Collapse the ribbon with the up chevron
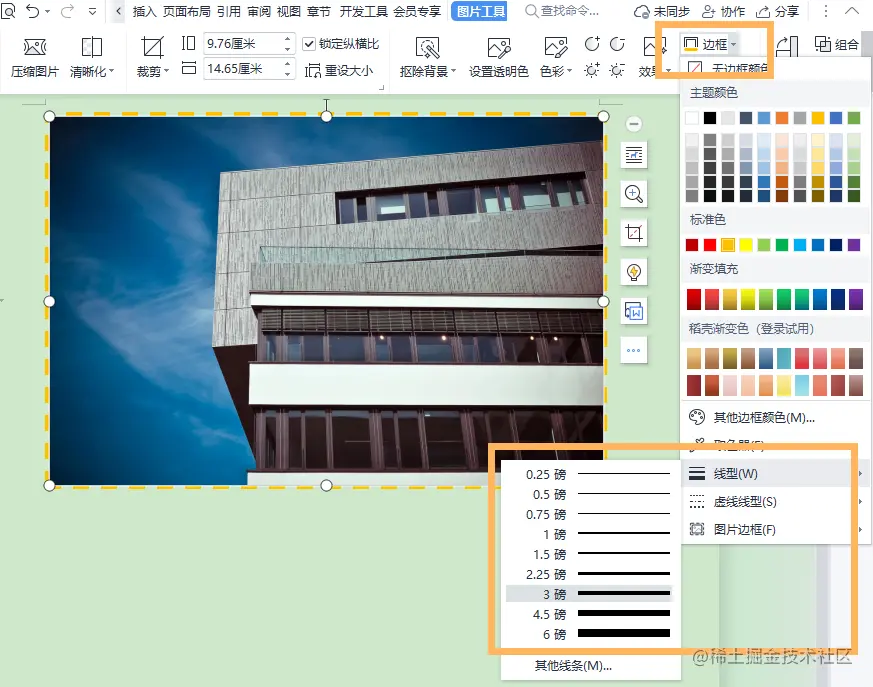The image size is (873, 687). 852,11
